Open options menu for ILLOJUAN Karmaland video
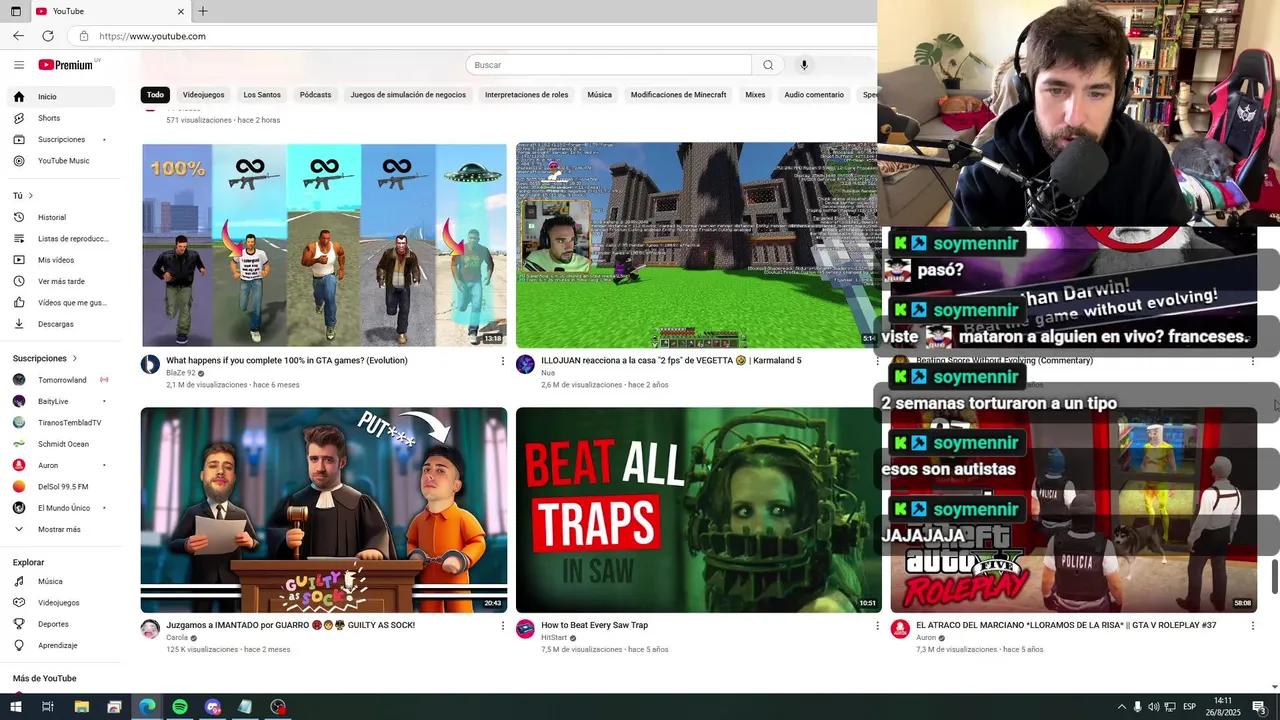This screenshot has width=1280, height=720. [x=877, y=361]
